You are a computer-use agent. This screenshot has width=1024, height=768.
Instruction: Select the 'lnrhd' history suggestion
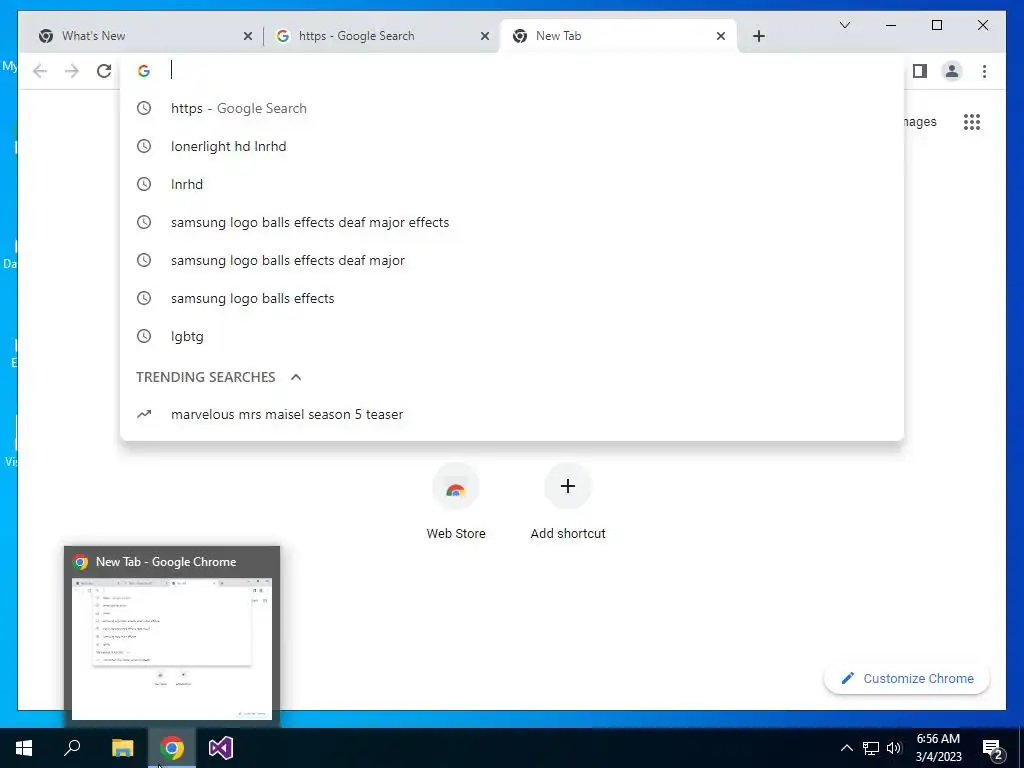pyautogui.click(x=512, y=184)
